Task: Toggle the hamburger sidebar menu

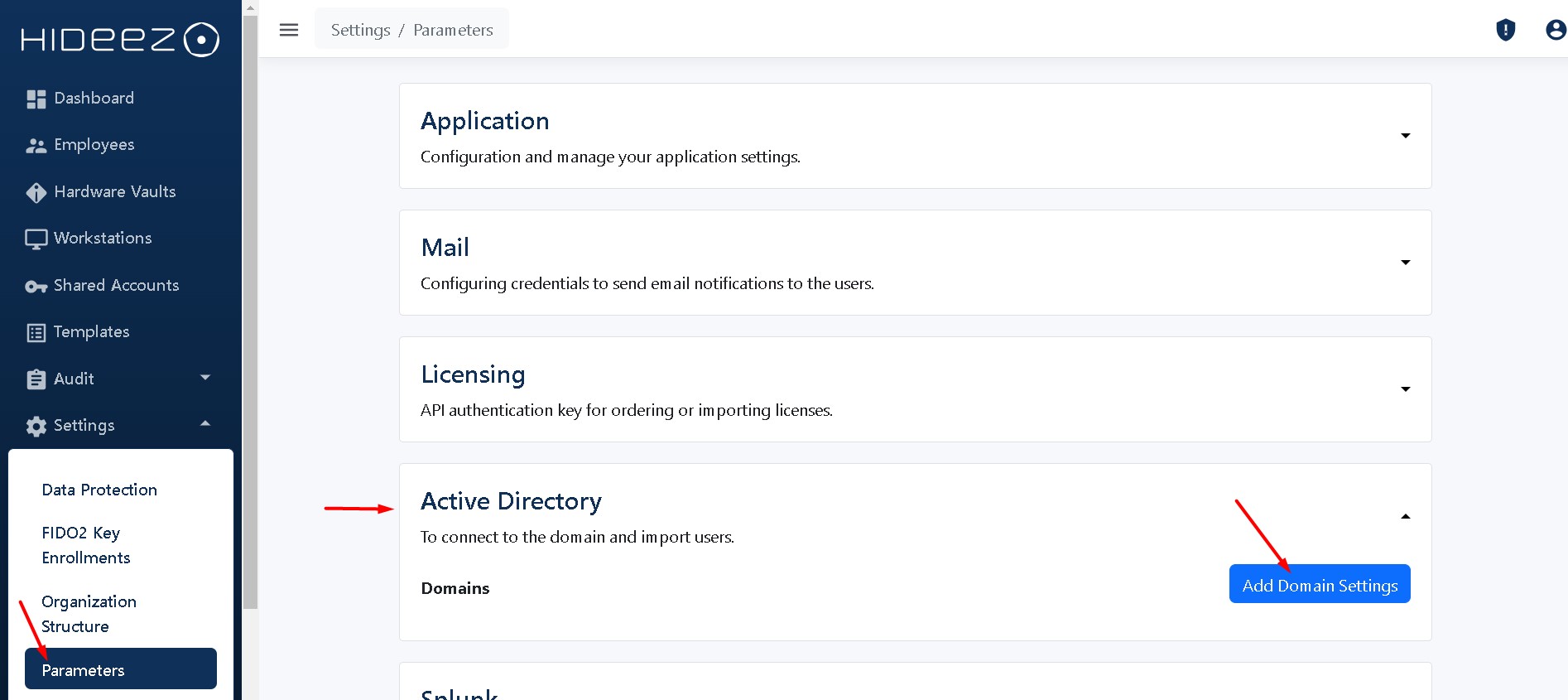Action: tap(289, 31)
